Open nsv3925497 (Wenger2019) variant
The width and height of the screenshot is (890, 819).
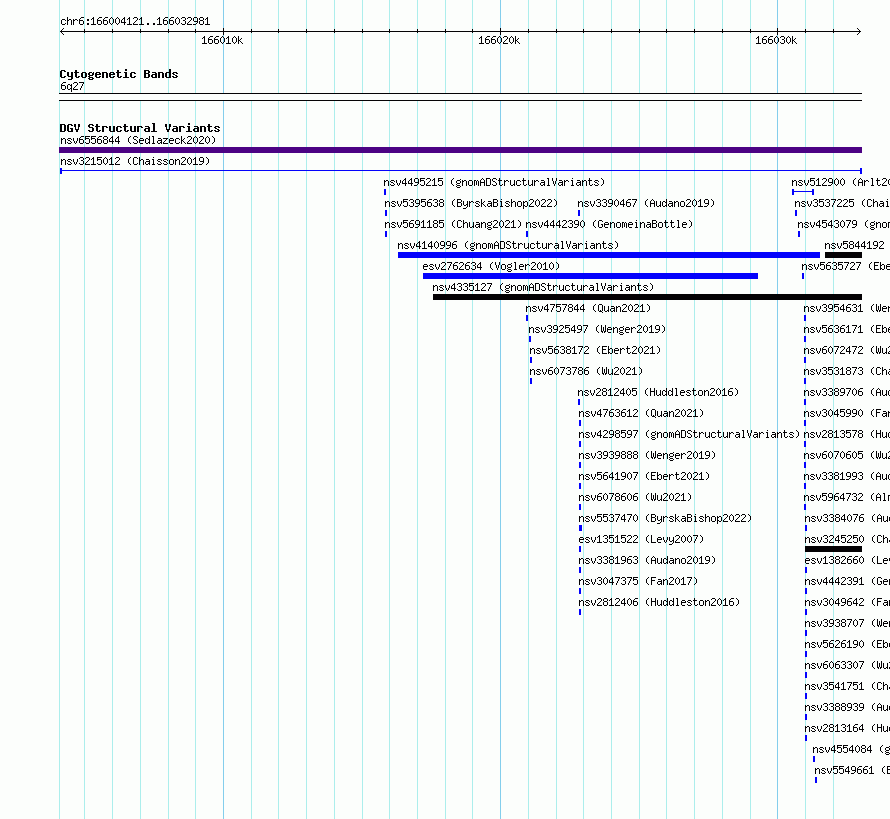click(x=597, y=329)
